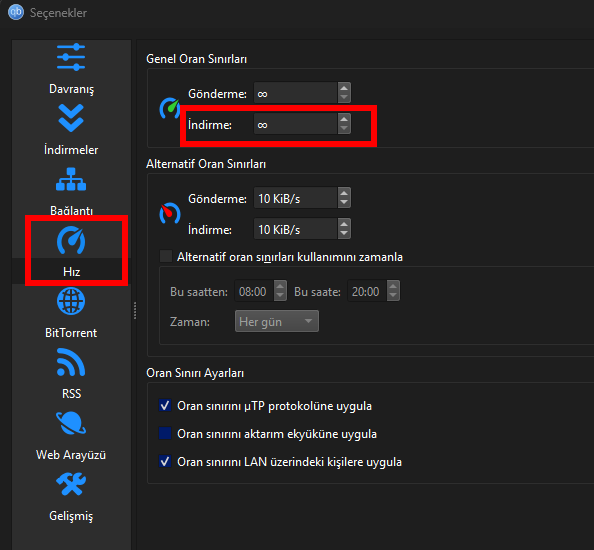Open the İndirmeler settings page
The image size is (594, 550).
pos(71,130)
